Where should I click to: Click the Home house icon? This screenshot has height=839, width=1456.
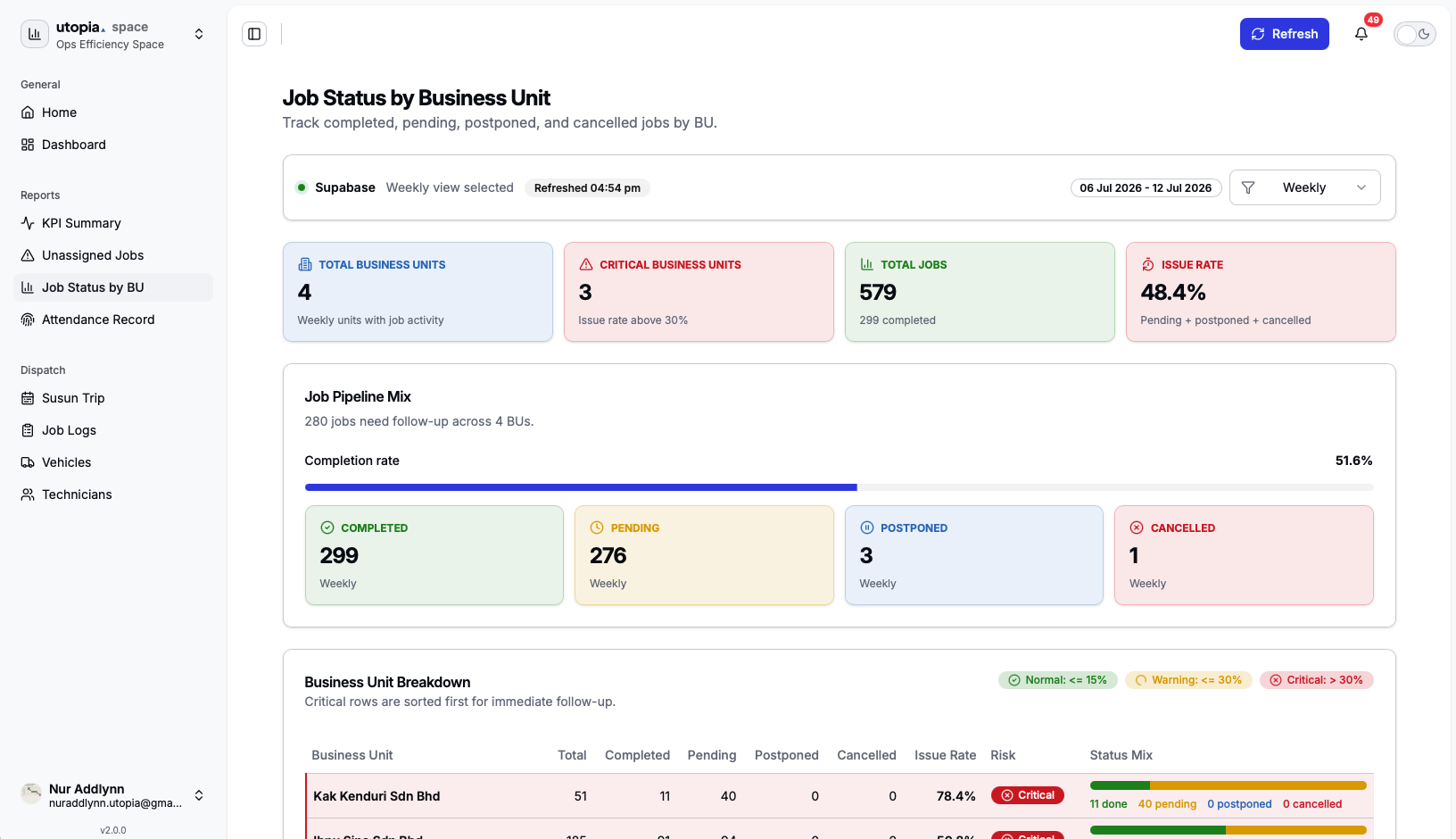point(28,112)
